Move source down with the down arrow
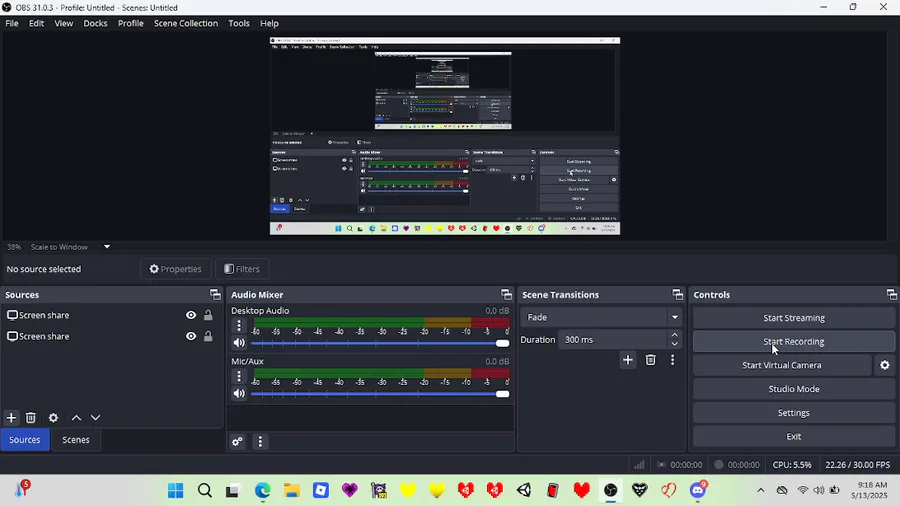The width and height of the screenshot is (900, 506). pos(95,418)
